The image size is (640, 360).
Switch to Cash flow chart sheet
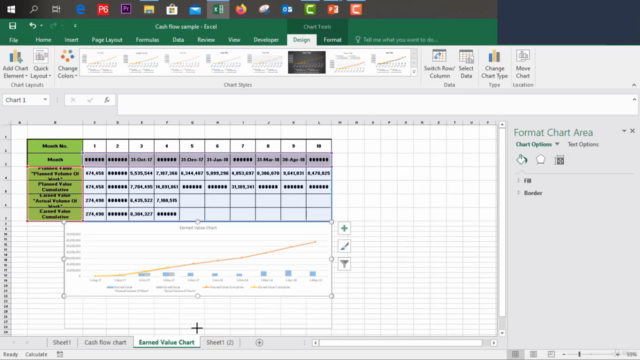point(105,342)
